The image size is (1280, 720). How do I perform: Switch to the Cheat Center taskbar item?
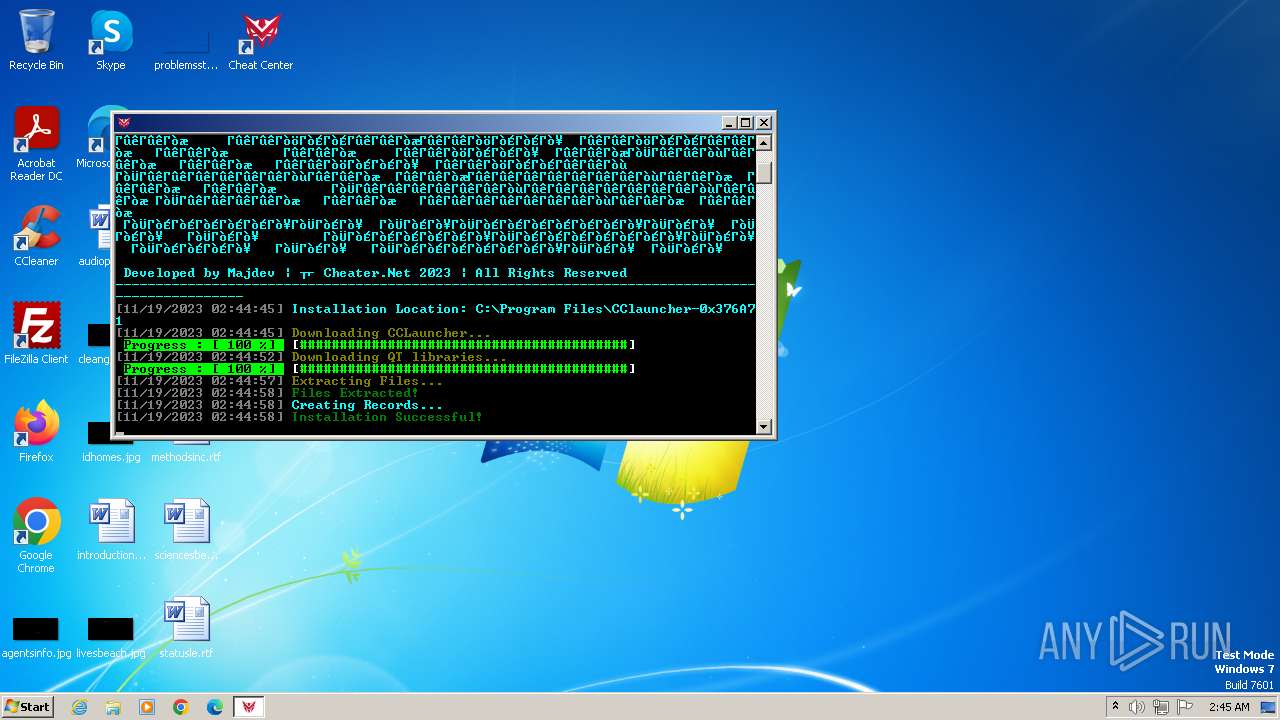[x=249, y=707]
